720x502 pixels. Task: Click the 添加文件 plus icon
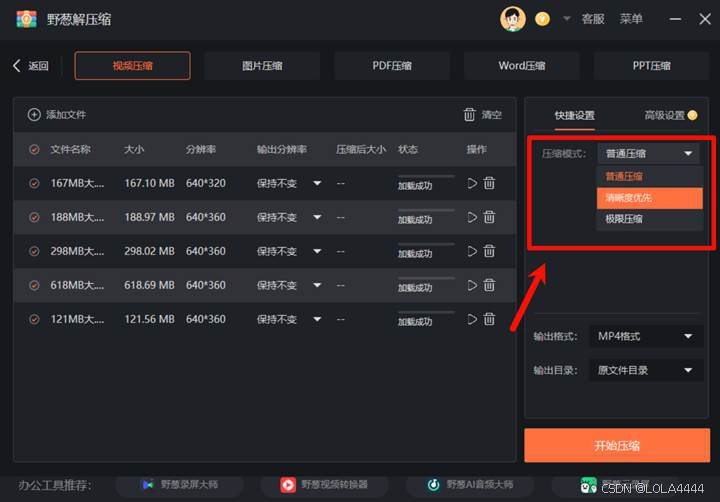pos(34,114)
